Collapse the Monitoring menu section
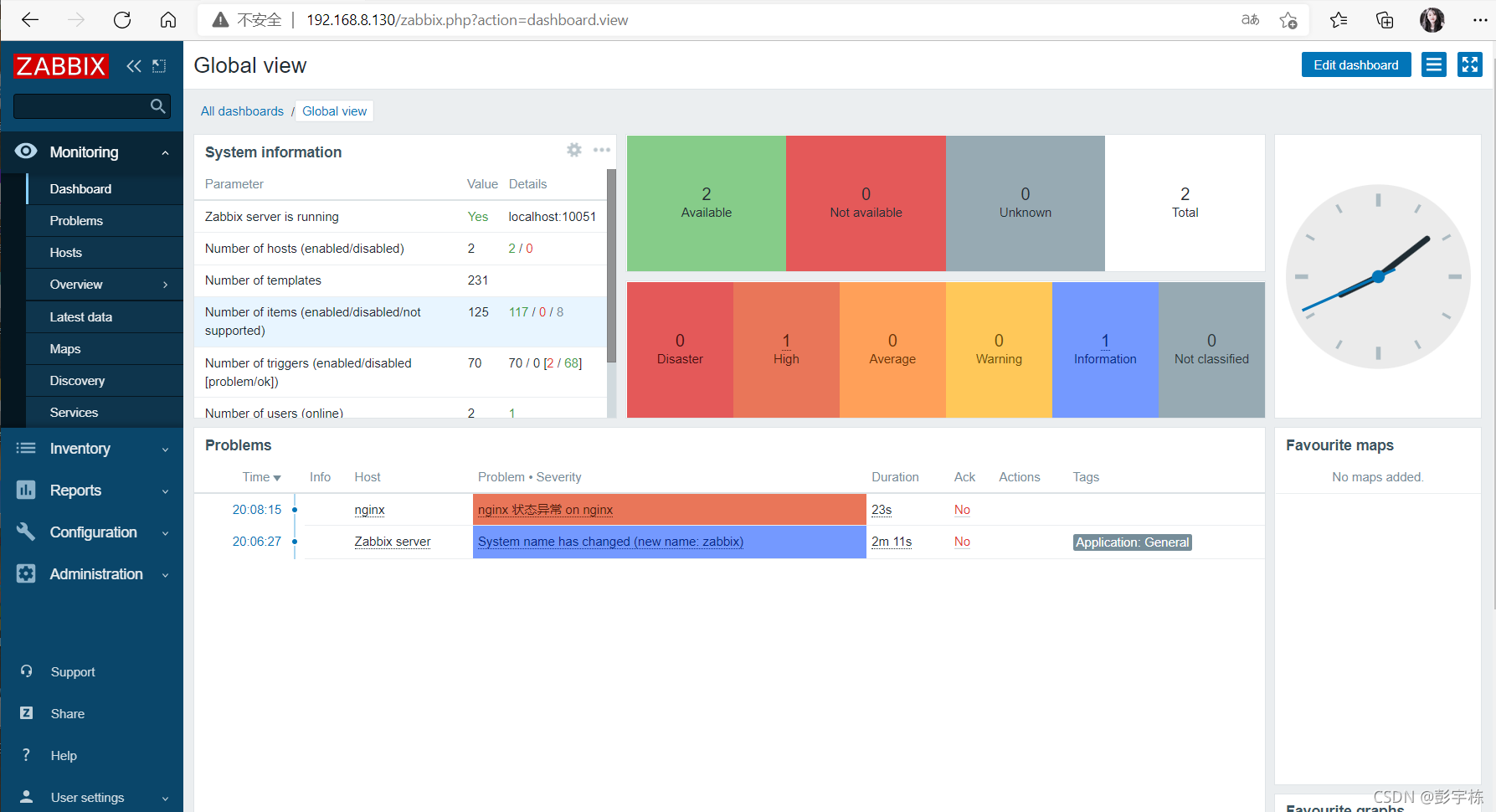The image size is (1496, 812). (x=166, y=152)
